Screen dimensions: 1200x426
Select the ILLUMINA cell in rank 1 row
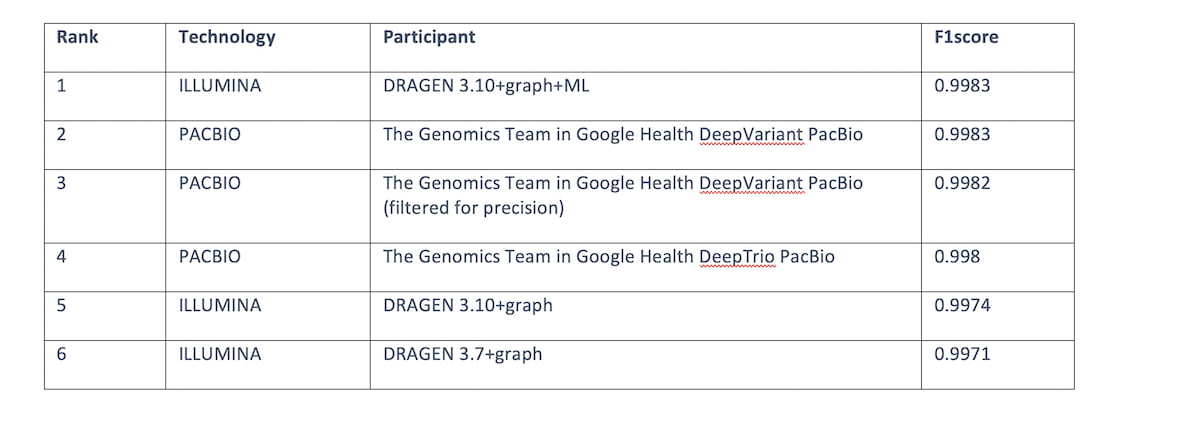coord(219,86)
